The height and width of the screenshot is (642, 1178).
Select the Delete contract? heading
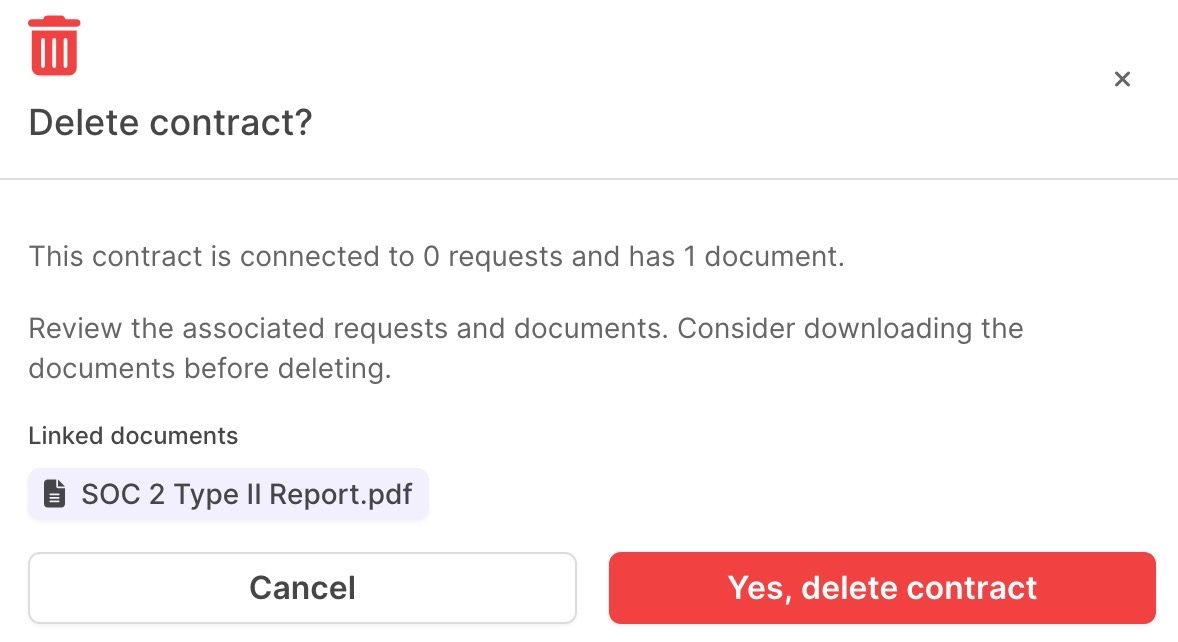171,122
